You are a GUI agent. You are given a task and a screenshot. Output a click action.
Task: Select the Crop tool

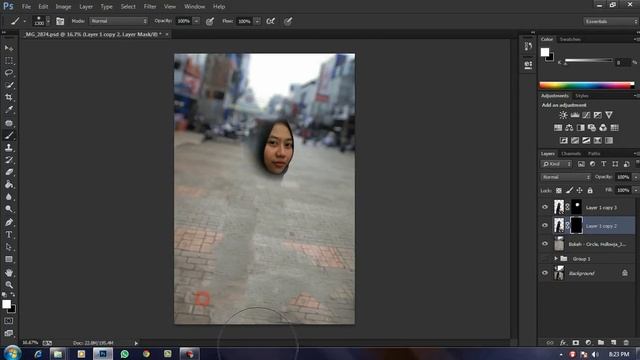pyautogui.click(x=9, y=98)
